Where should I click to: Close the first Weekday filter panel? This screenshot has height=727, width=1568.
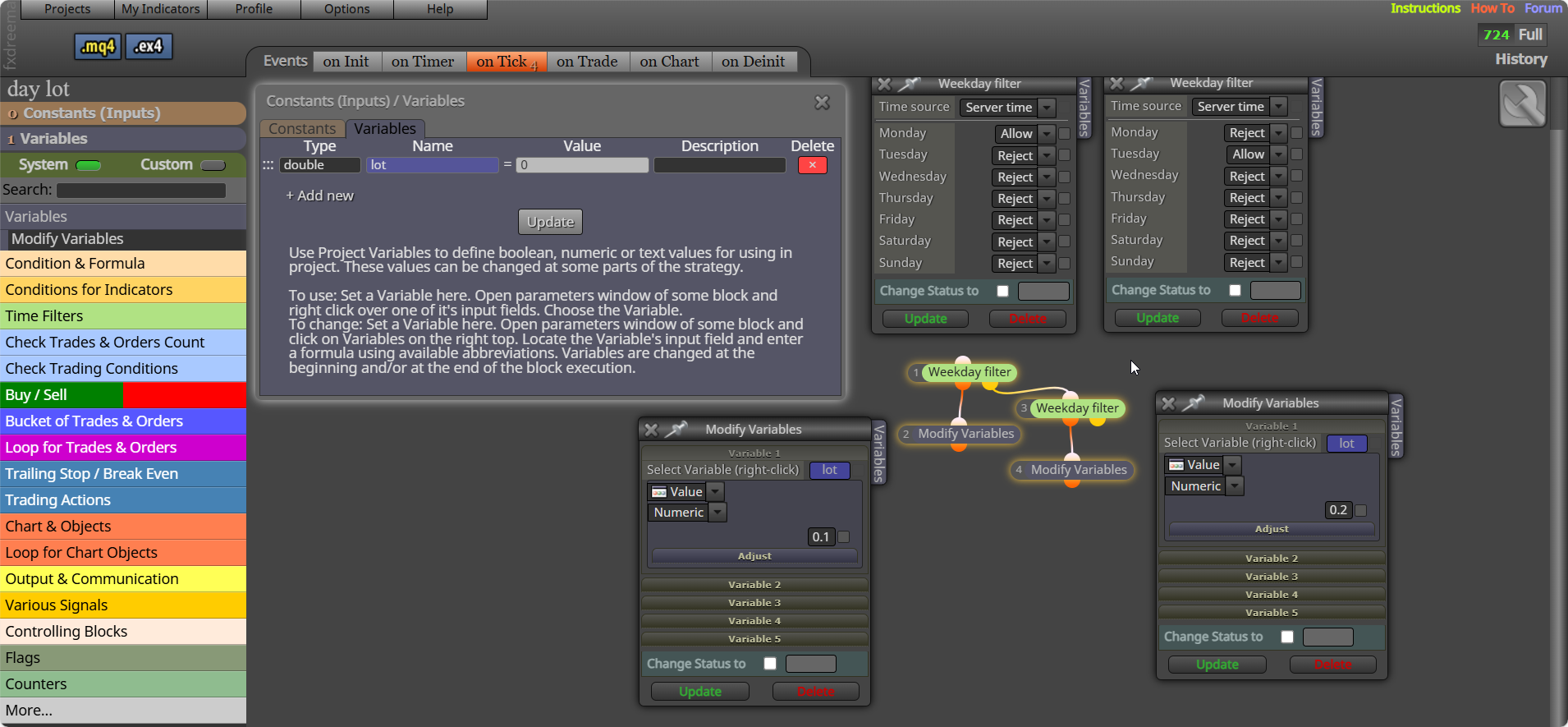pos(884,84)
